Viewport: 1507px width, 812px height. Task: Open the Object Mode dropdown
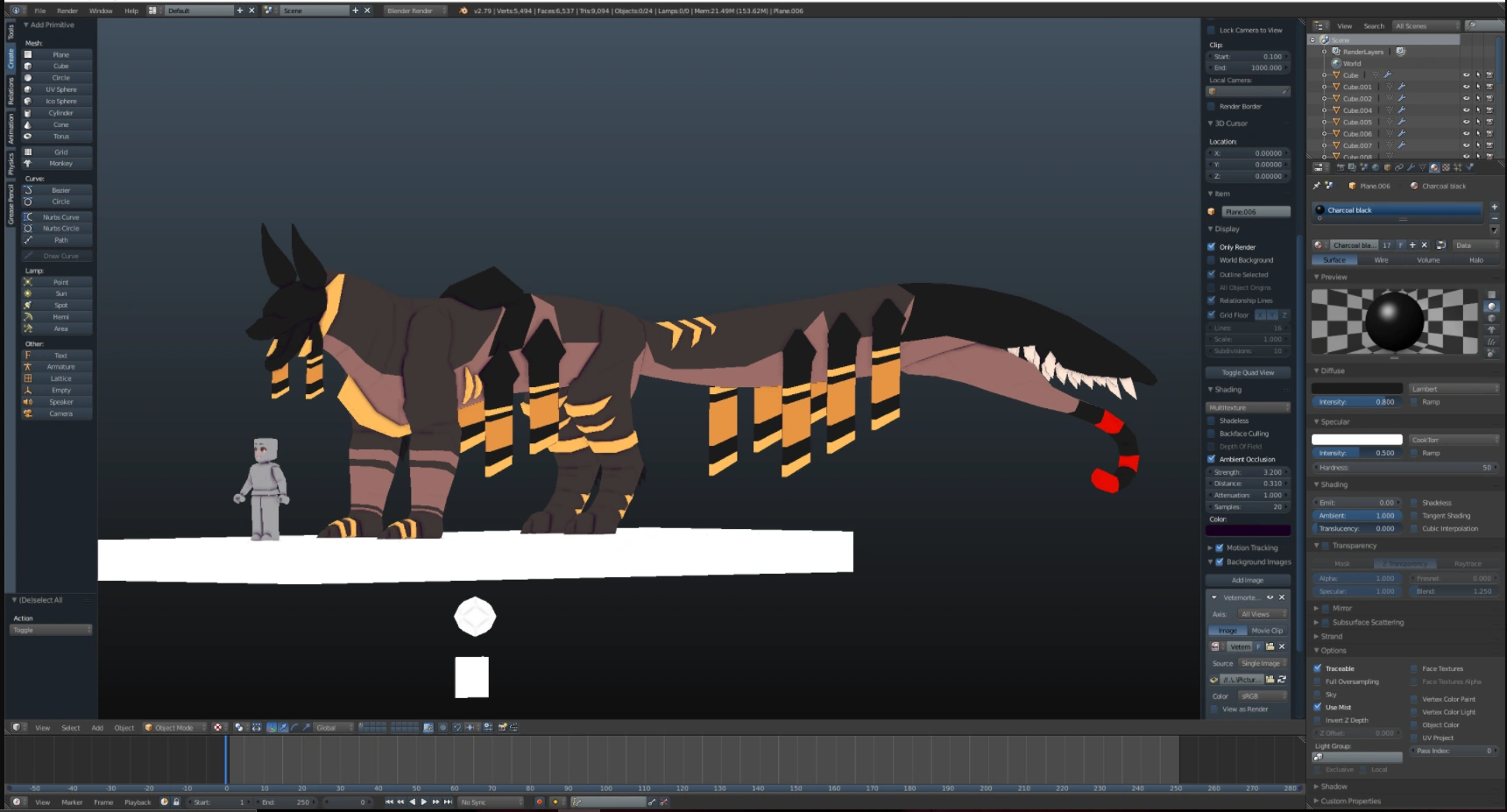tap(175, 727)
